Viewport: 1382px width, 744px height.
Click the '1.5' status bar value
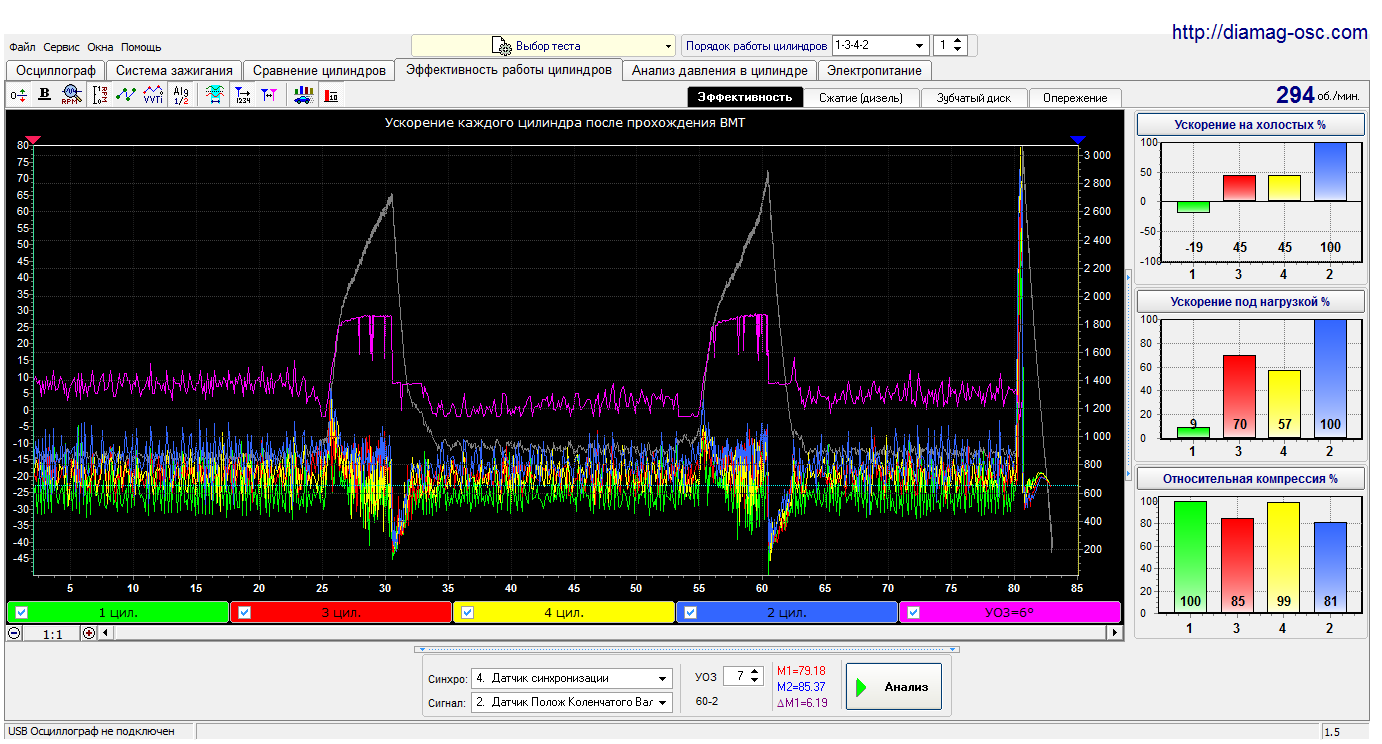click(x=1332, y=733)
